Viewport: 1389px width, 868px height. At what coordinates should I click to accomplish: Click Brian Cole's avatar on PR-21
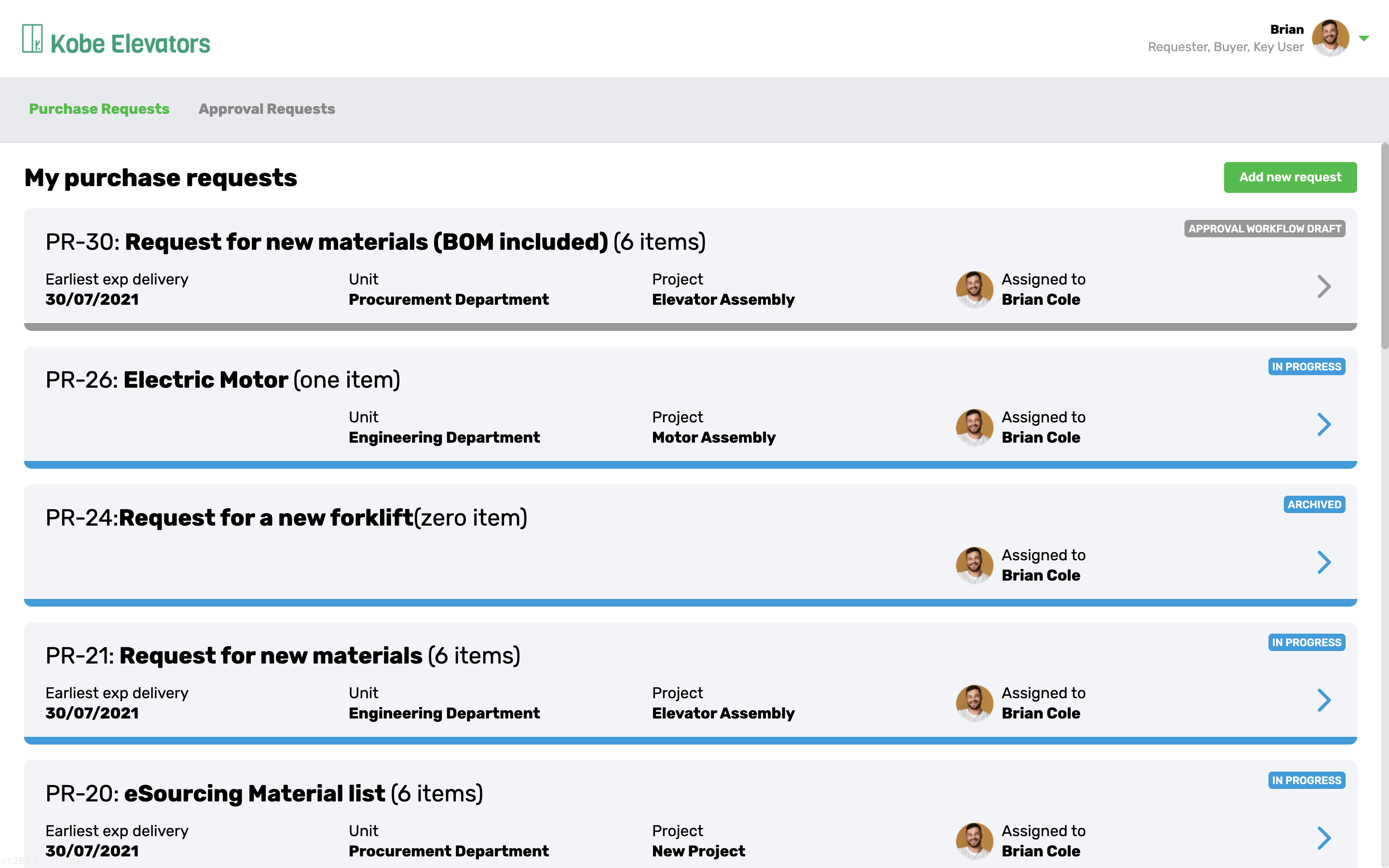pos(974,703)
